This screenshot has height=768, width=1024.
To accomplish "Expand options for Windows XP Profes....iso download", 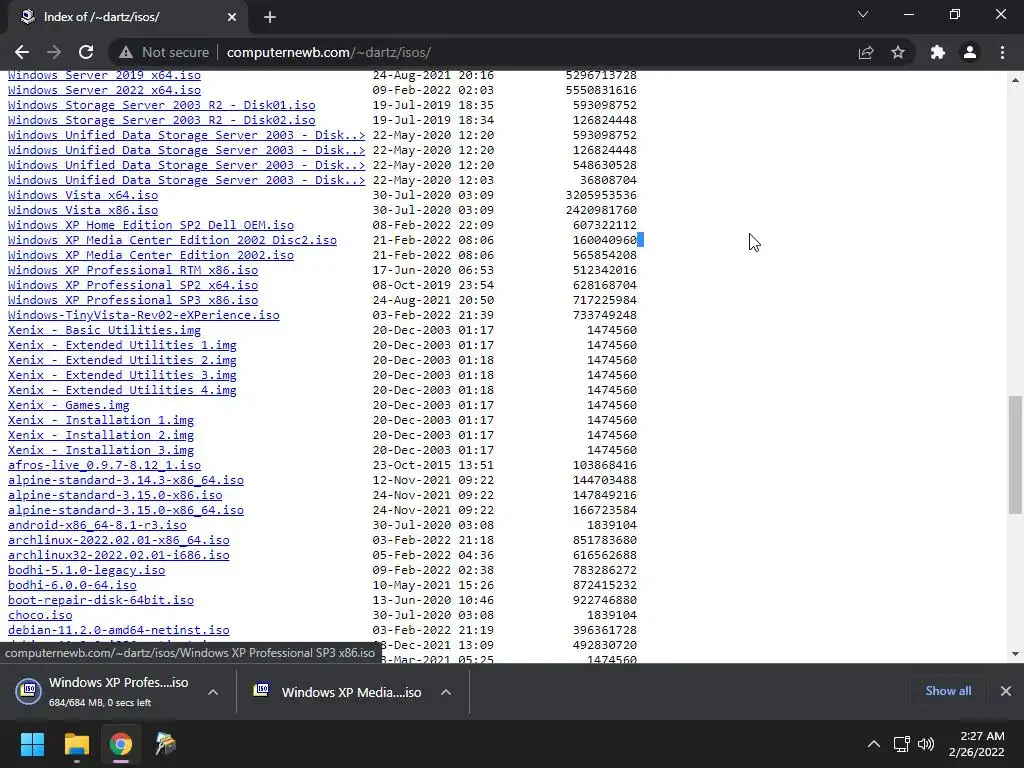I will click(213, 692).
